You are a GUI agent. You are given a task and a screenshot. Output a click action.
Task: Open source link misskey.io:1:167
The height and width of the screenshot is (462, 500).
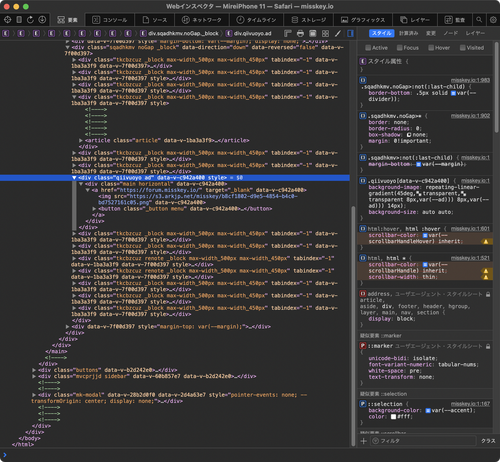pyautogui.click(x=470, y=404)
